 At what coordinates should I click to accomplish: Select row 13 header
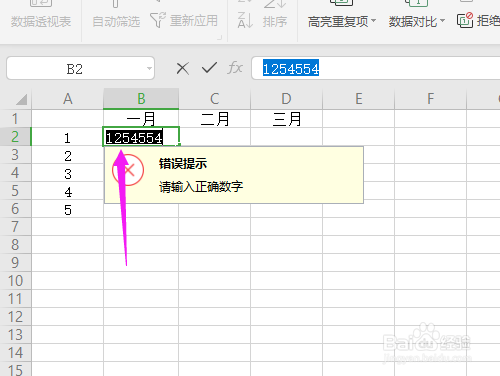15,335
